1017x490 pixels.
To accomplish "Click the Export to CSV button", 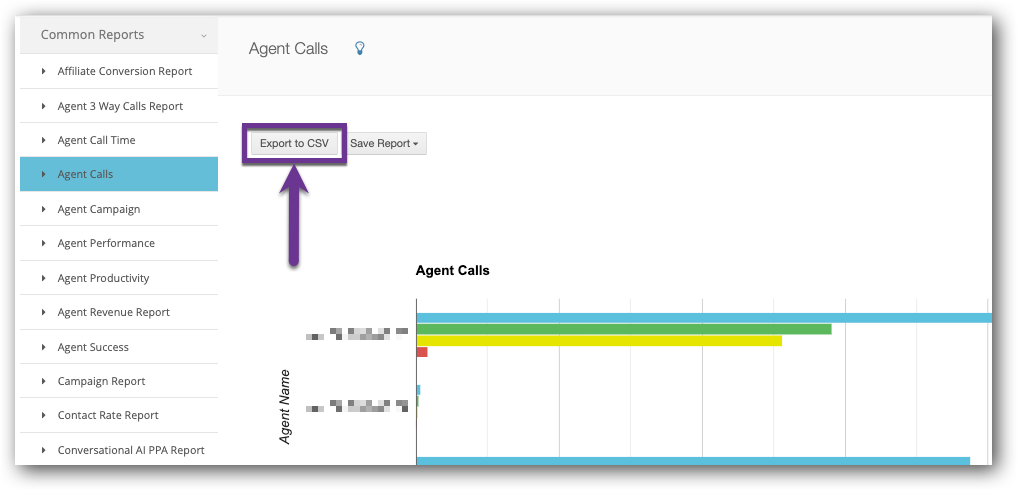I will tap(294, 143).
